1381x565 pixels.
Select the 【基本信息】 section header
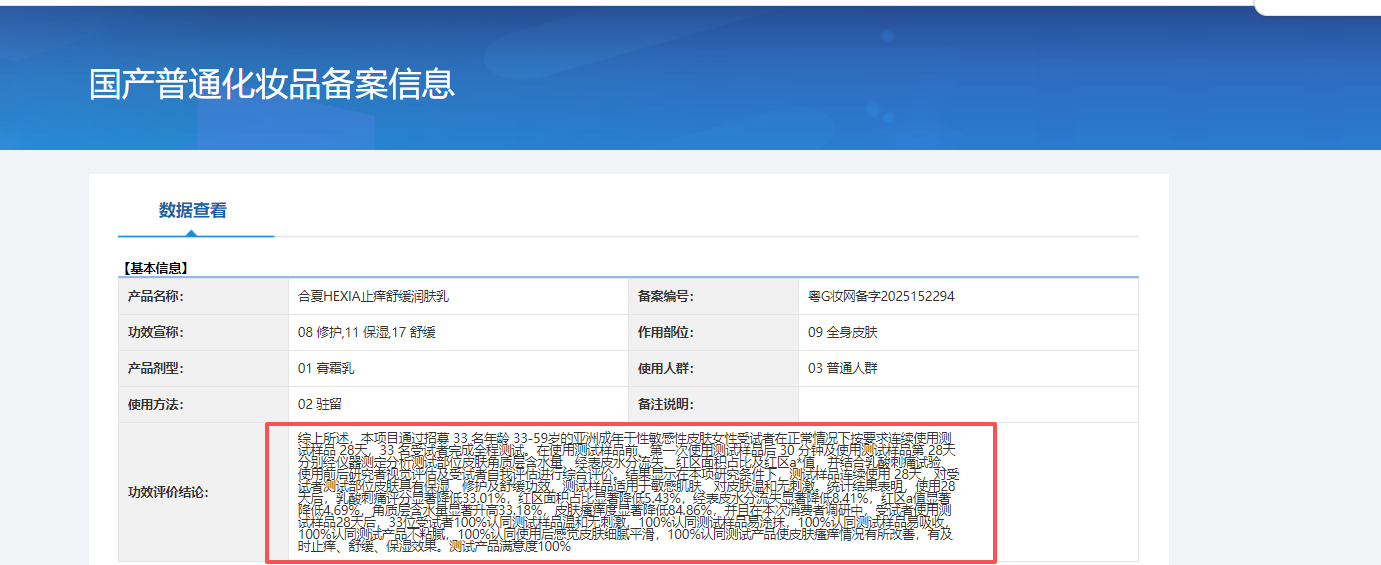[x=155, y=268]
